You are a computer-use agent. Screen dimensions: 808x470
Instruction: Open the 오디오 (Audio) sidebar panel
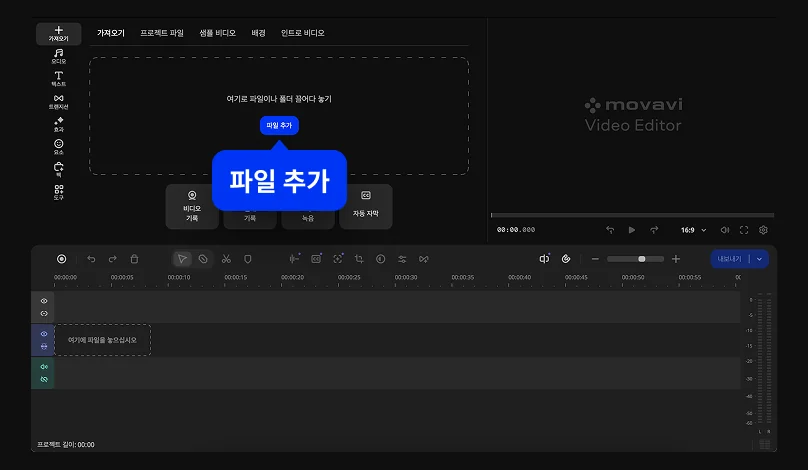[59, 56]
